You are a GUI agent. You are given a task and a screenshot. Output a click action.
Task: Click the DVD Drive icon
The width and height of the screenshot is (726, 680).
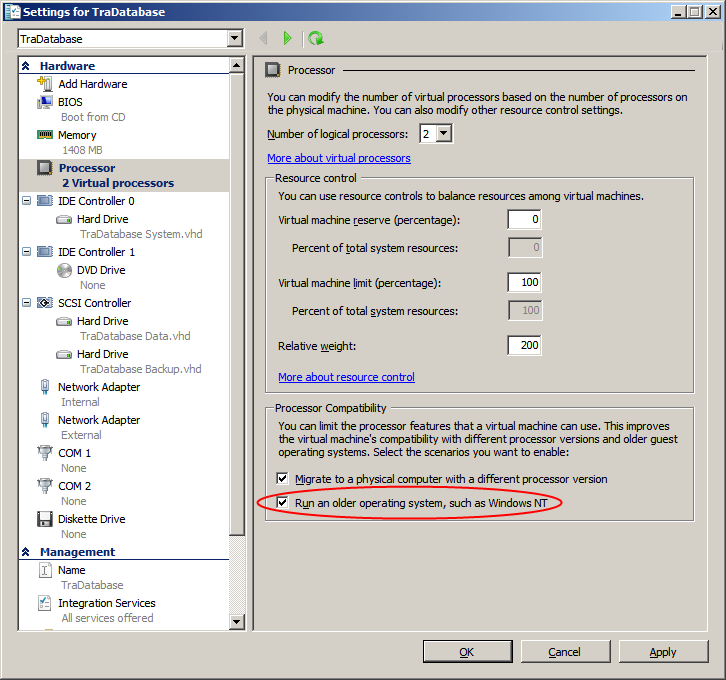point(63,270)
